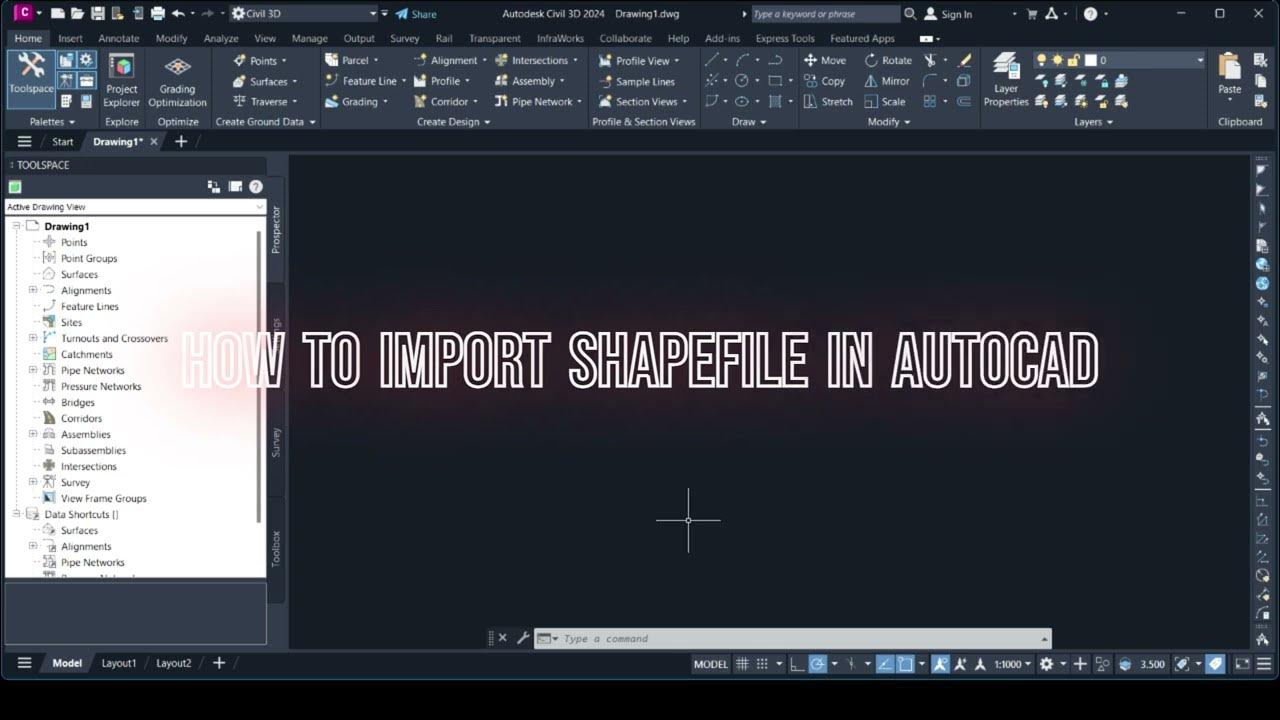Toggle drawing grid display in status bar
Viewport: 1280px width, 720px height.
[742, 663]
